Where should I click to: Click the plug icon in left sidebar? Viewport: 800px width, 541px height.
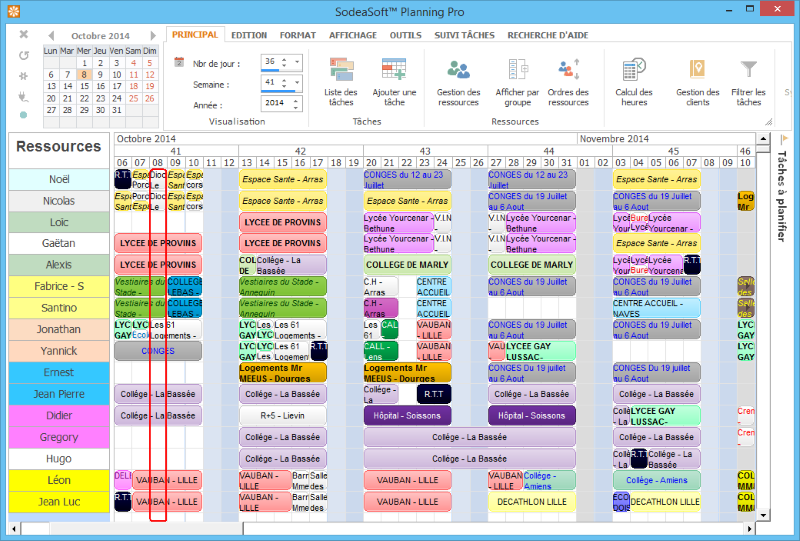(23, 96)
